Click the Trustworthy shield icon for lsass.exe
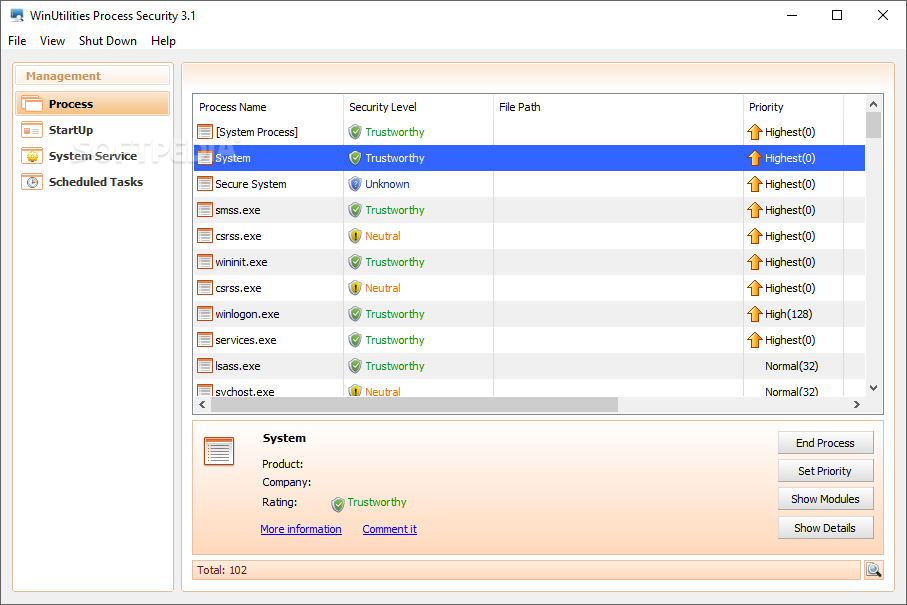Screen dimensions: 907x605 coord(355,366)
